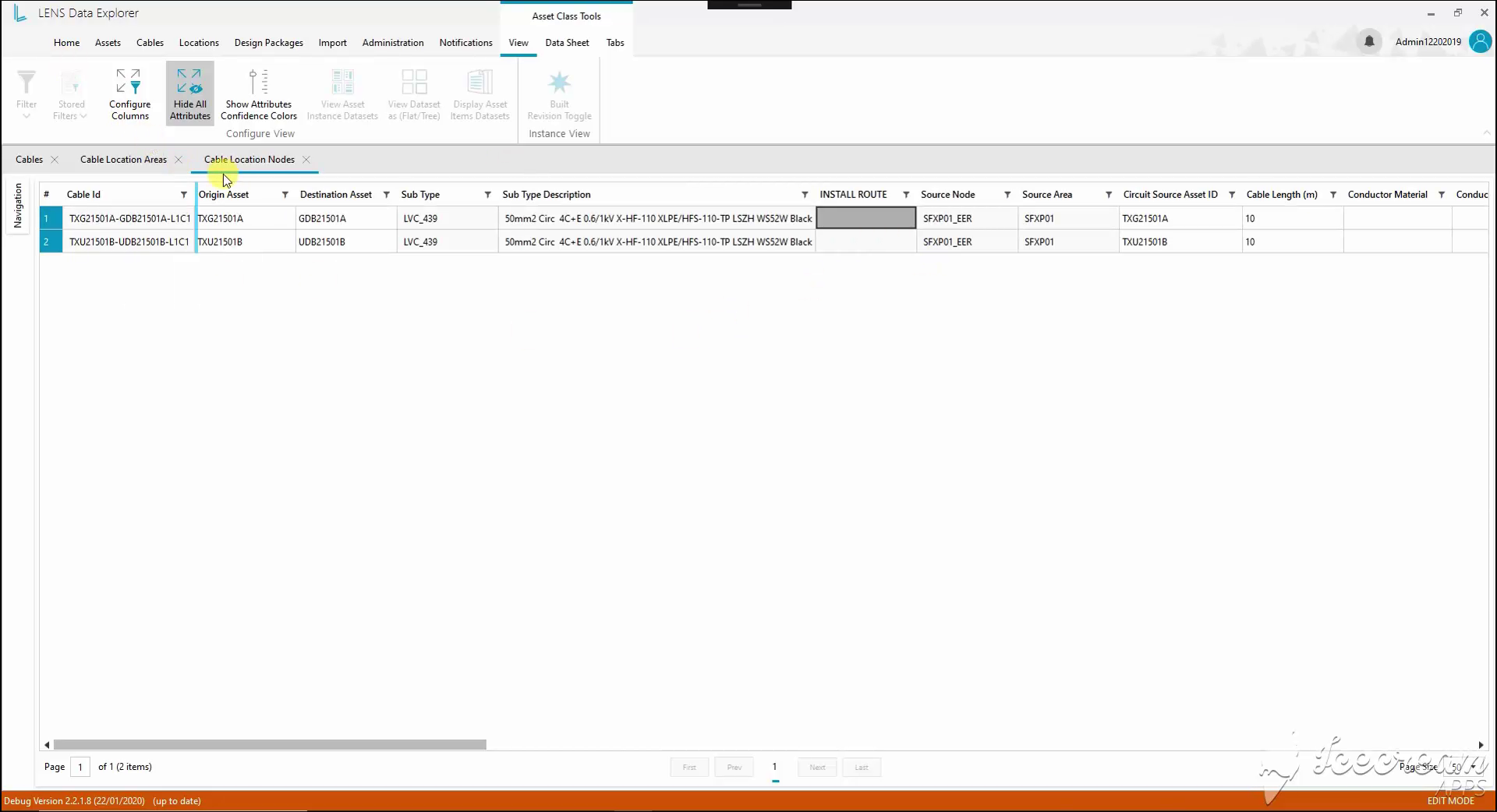1497x812 pixels.
Task: Click the Prev page button
Action: click(x=734, y=768)
